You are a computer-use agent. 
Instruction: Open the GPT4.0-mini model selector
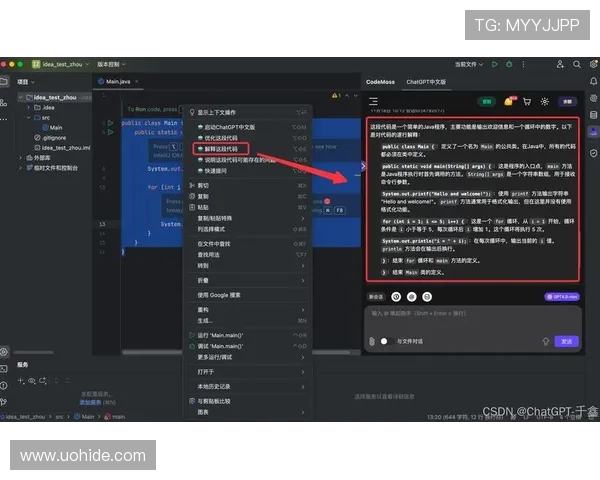561,296
